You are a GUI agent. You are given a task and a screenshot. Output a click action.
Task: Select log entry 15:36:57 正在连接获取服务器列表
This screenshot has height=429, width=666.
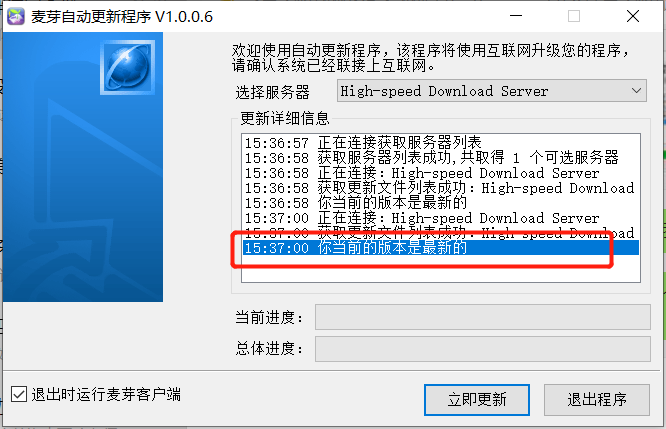coord(441,143)
